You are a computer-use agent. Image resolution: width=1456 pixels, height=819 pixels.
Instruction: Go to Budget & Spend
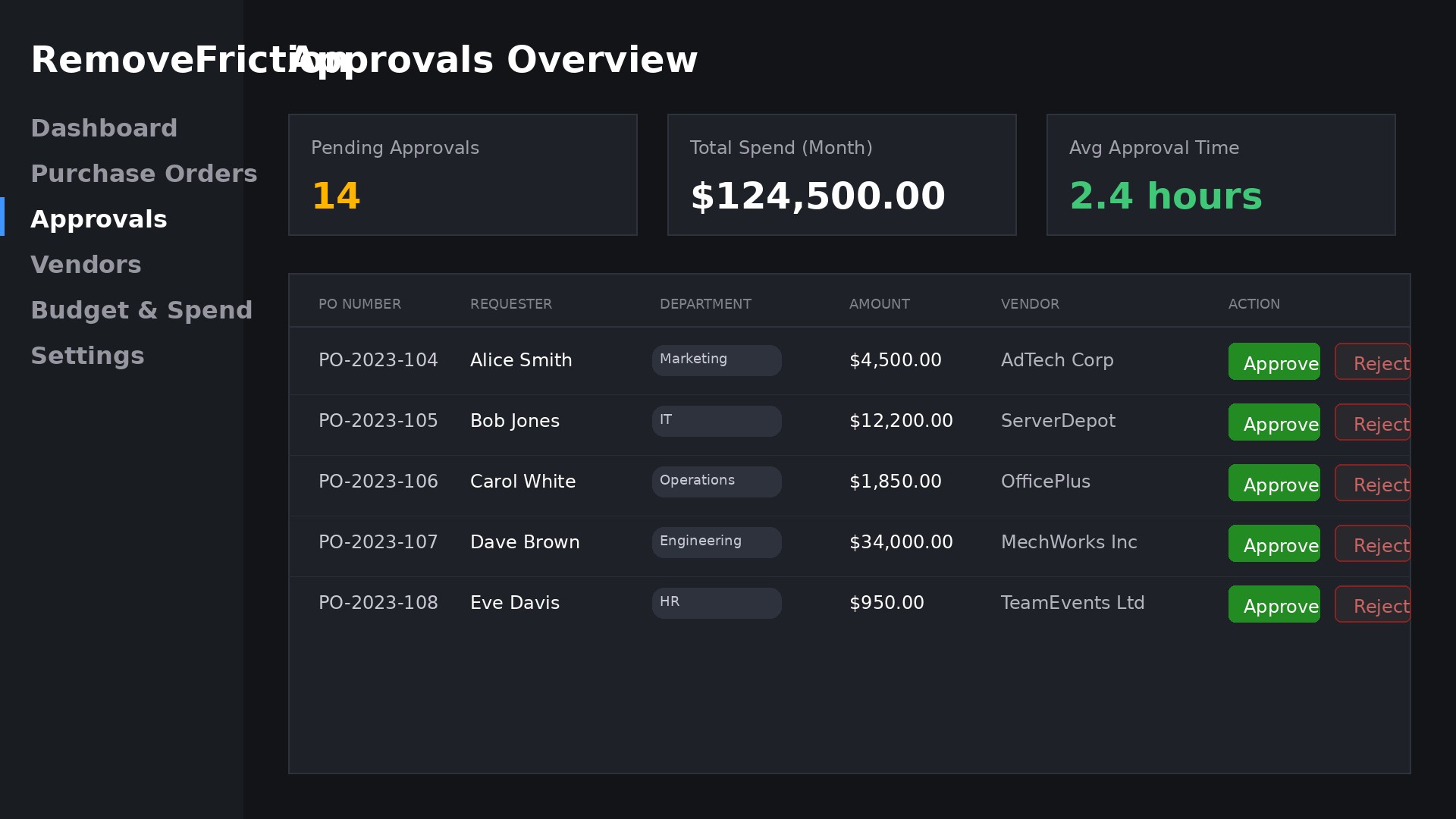click(142, 309)
